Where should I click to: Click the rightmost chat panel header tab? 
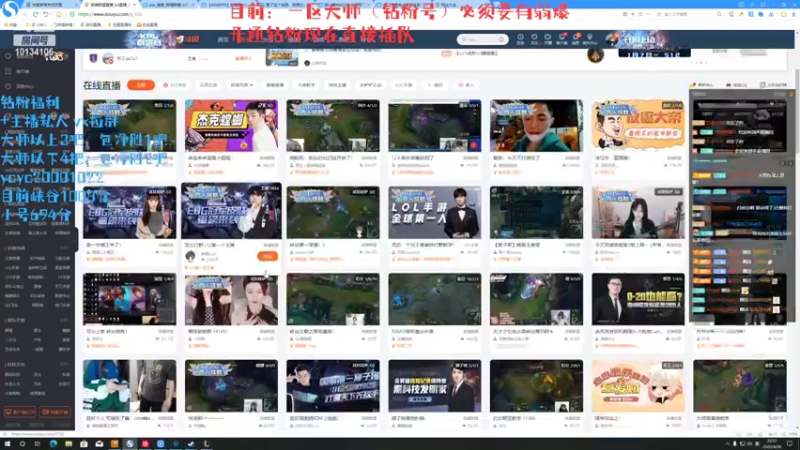[x=773, y=85]
